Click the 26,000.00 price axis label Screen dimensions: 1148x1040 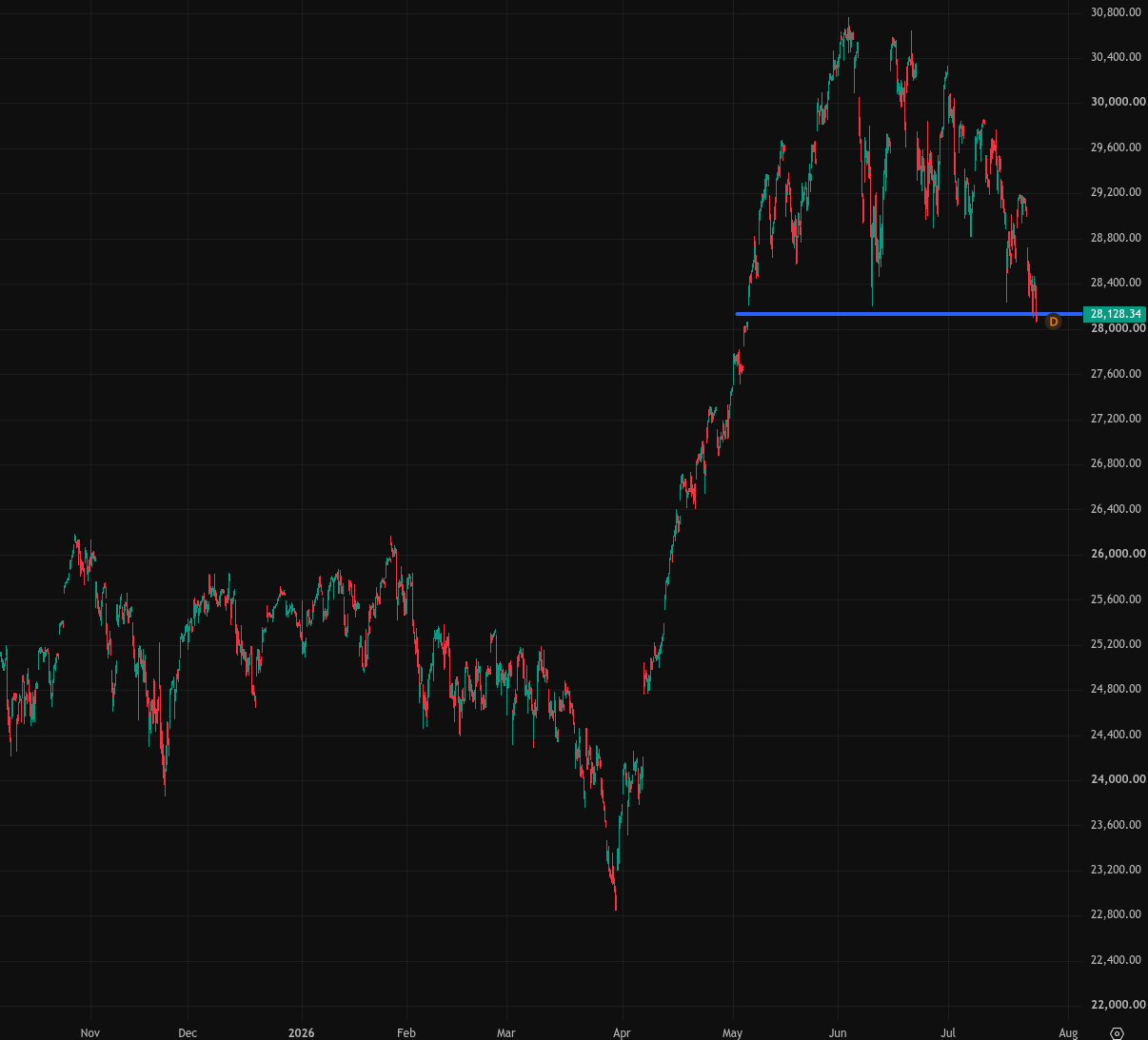point(1118,554)
